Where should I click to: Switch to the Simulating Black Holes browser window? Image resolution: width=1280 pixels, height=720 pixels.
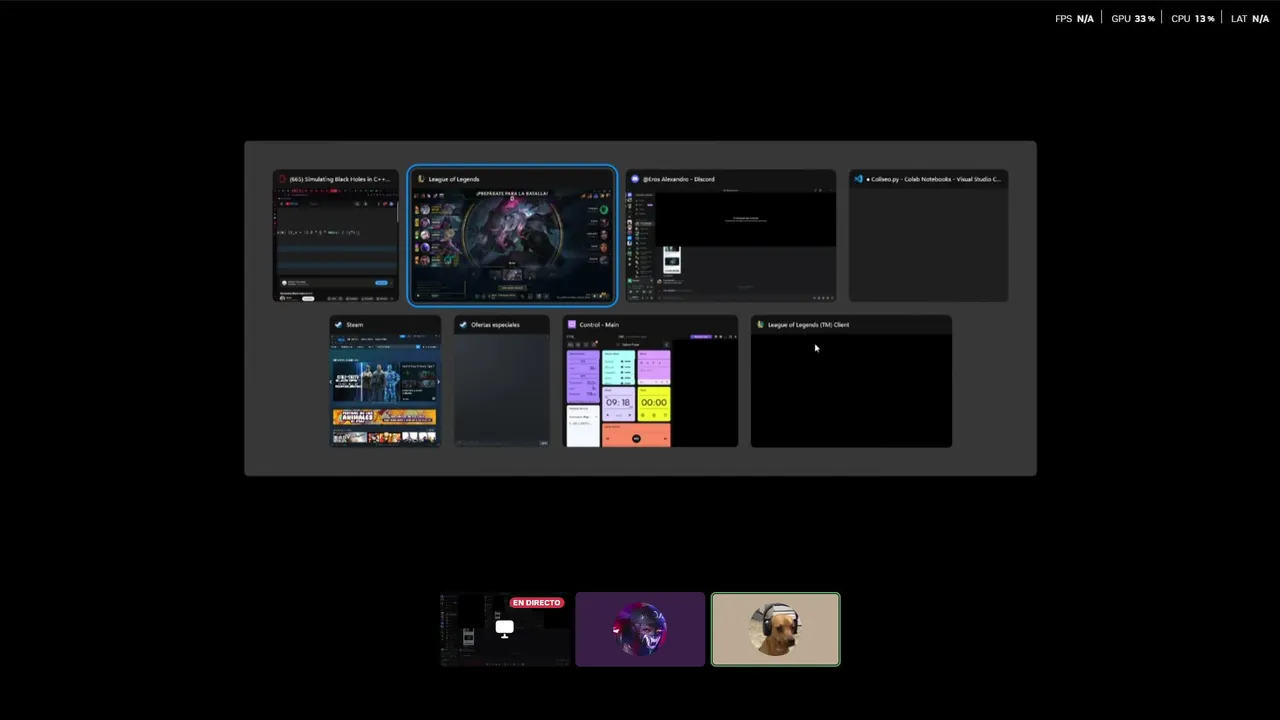pos(336,236)
